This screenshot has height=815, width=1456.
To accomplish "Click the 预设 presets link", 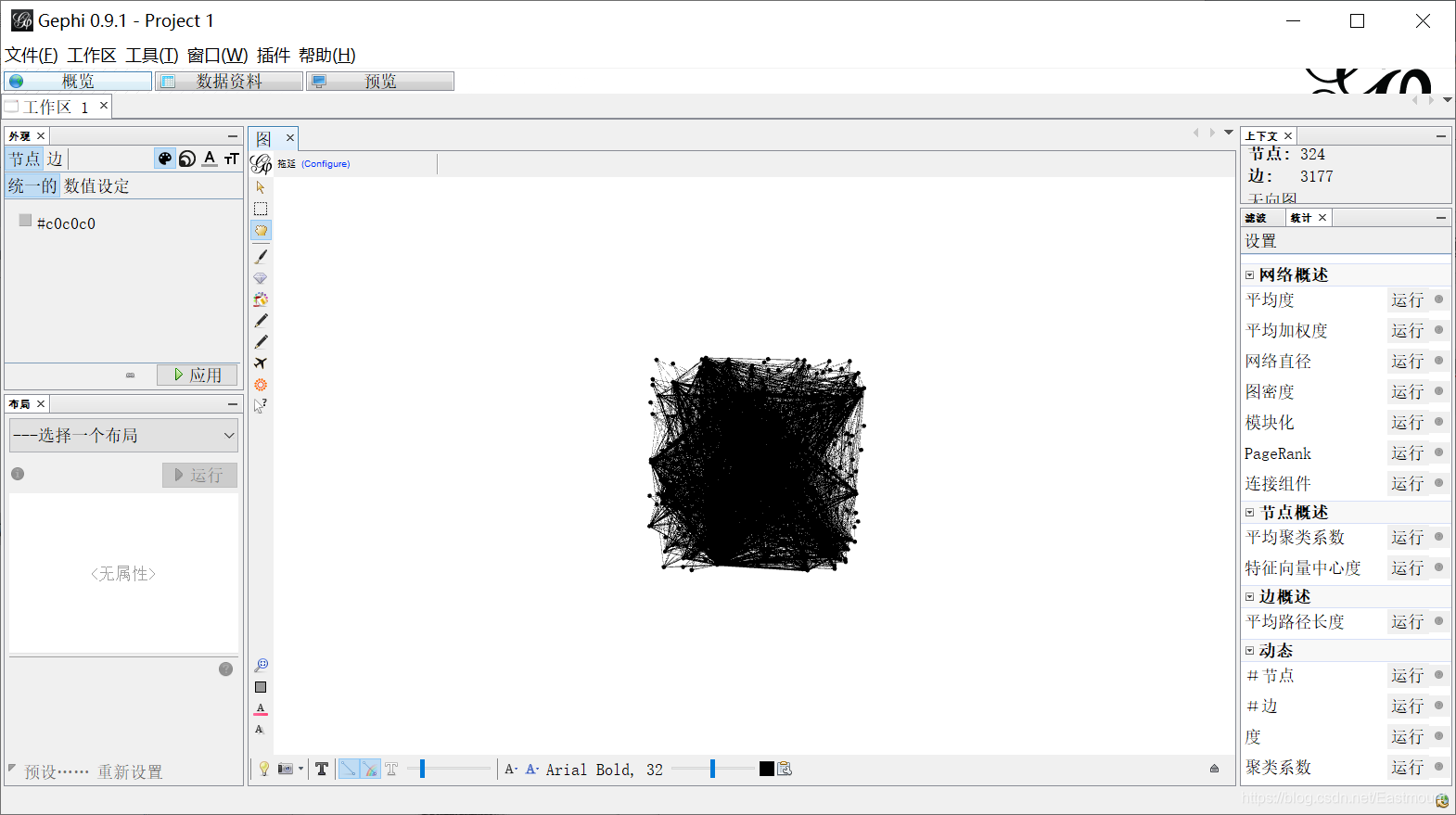I will click(57, 771).
